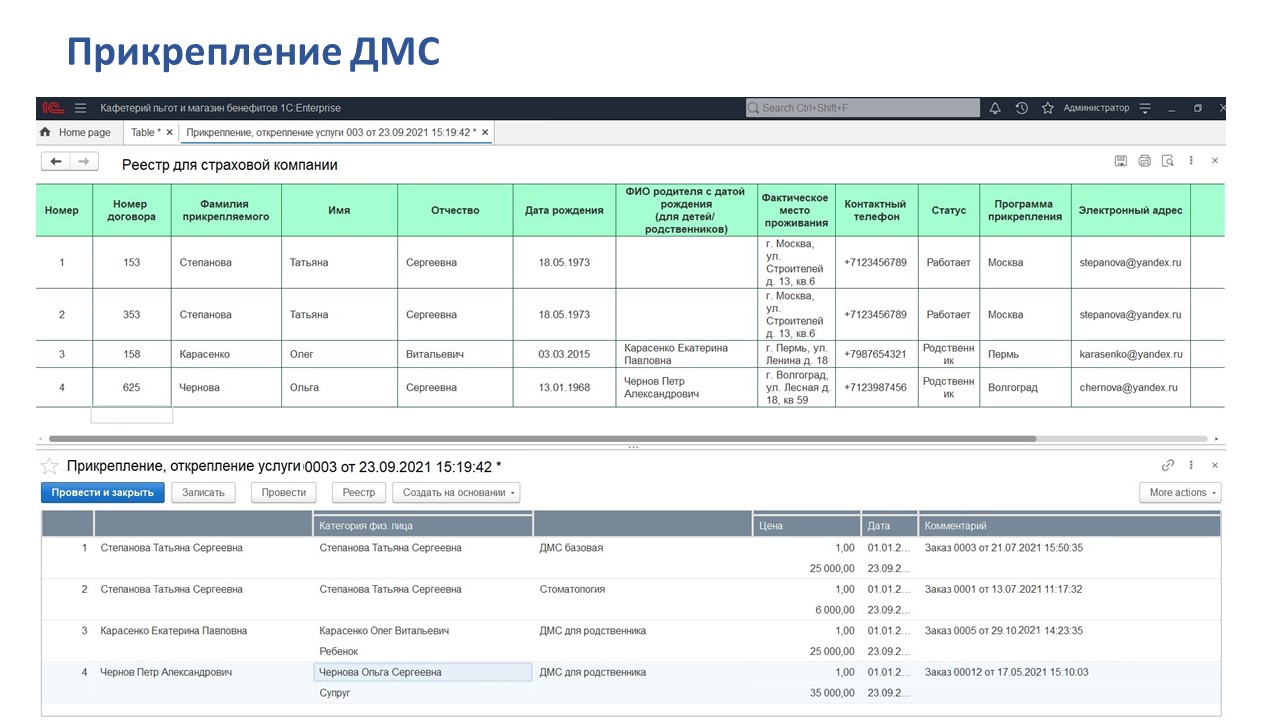Viewport: 1280px width, 720px height.
Task: Close the Прикрепление, открепление услуги tab
Action: click(484, 132)
